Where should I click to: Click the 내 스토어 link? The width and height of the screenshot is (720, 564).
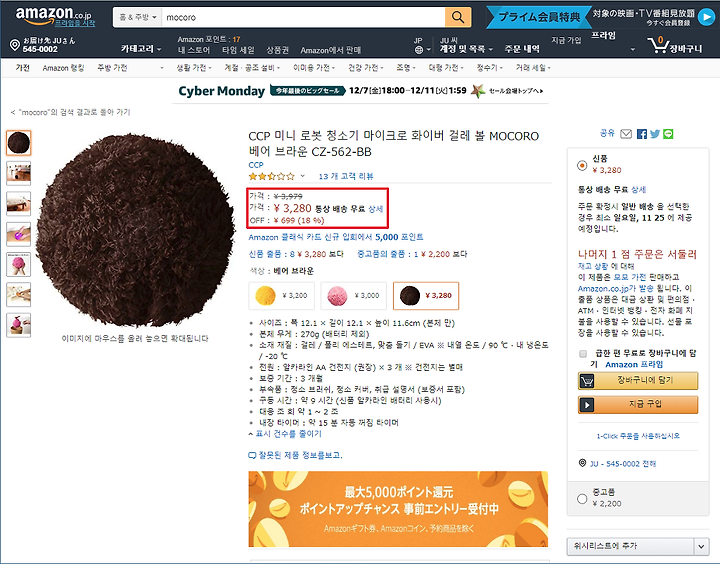click(194, 50)
